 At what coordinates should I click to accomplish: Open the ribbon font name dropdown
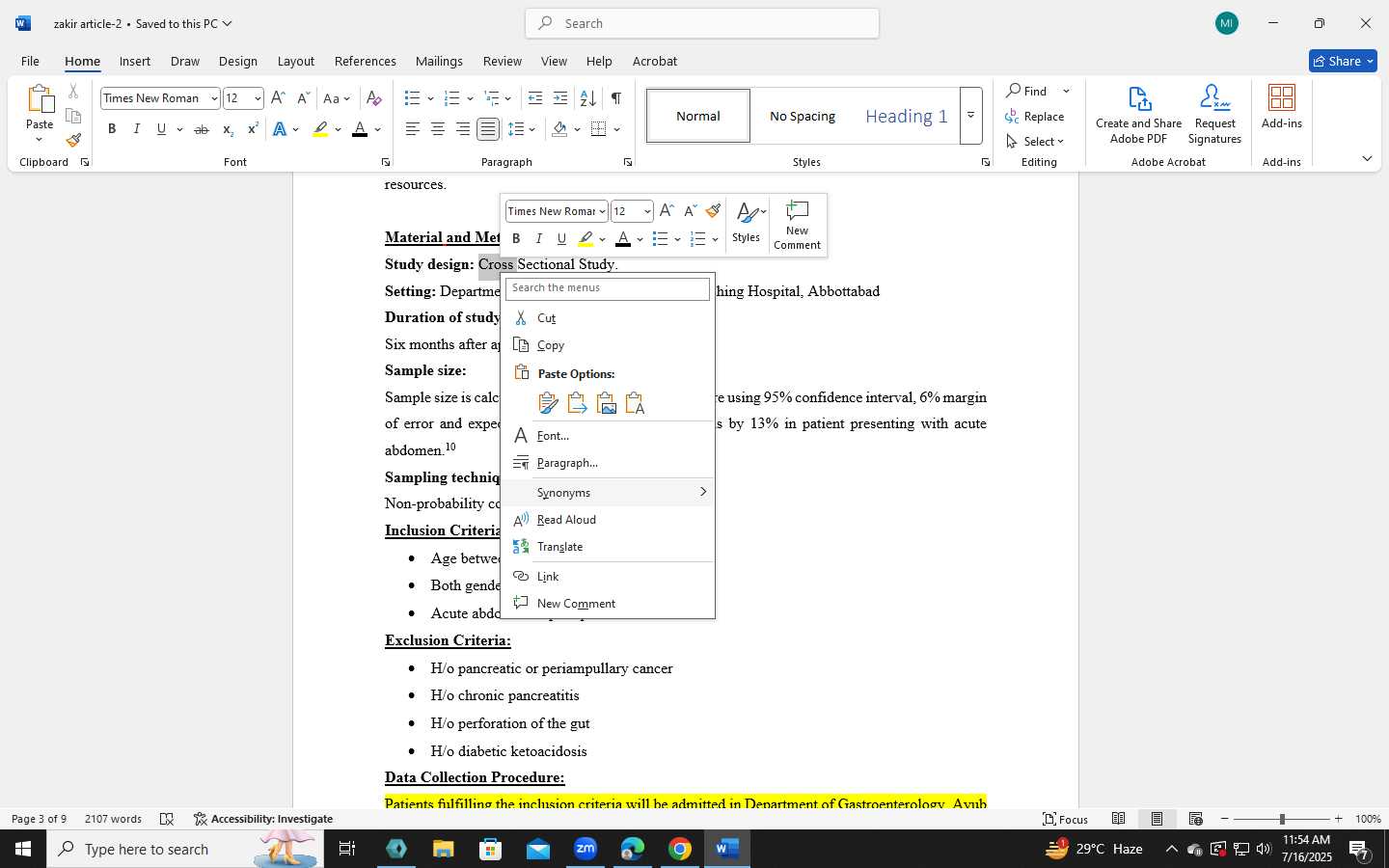pos(213,98)
